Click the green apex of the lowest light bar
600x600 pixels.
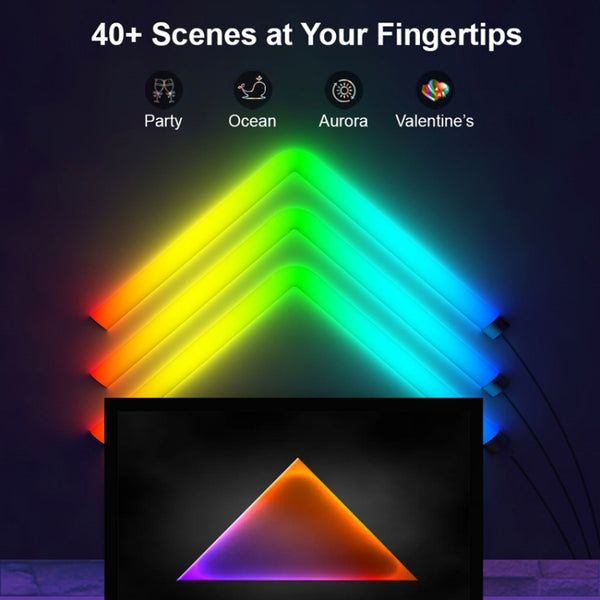[x=295, y=277]
